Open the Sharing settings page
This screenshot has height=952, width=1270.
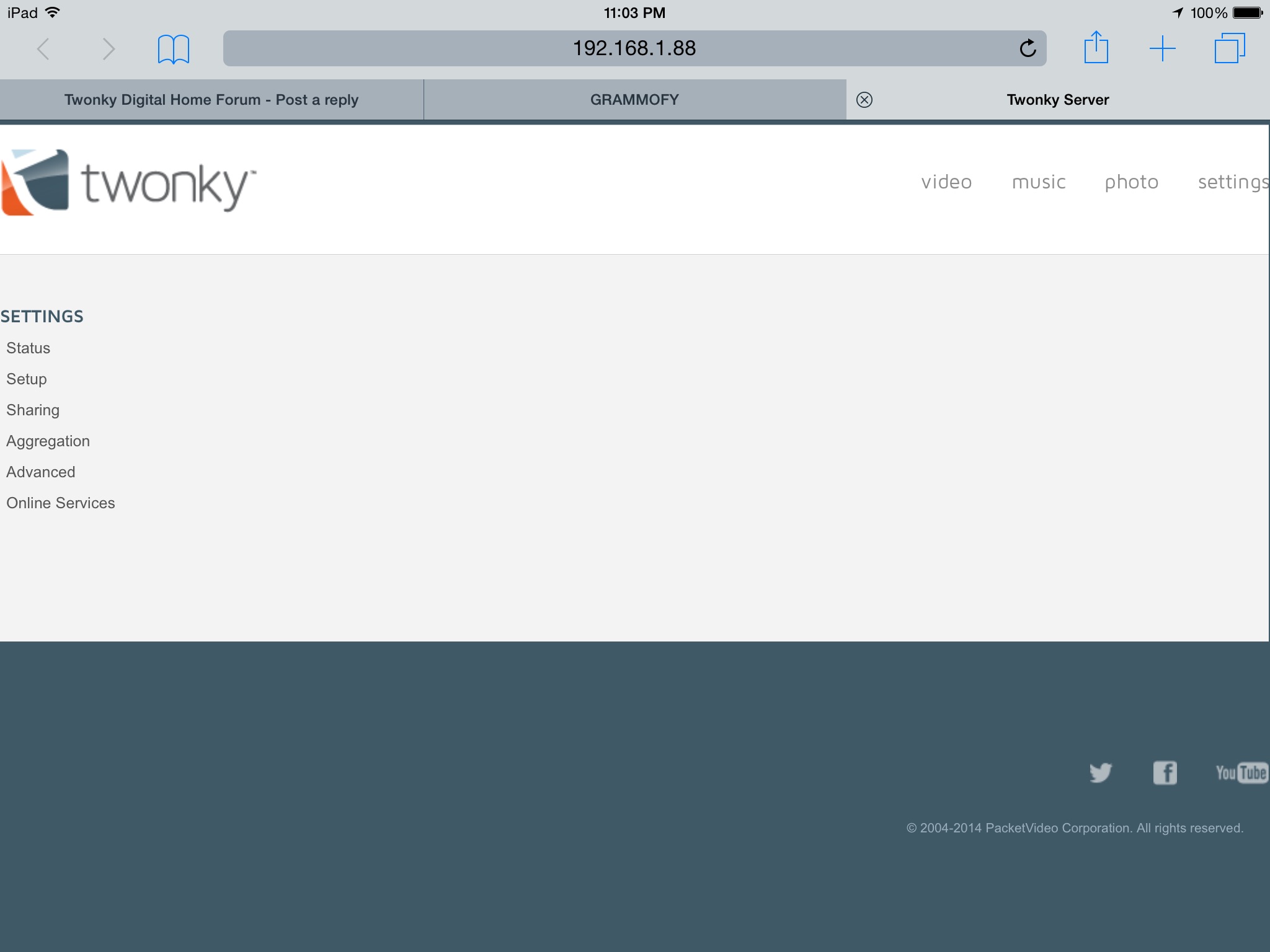[x=33, y=410]
